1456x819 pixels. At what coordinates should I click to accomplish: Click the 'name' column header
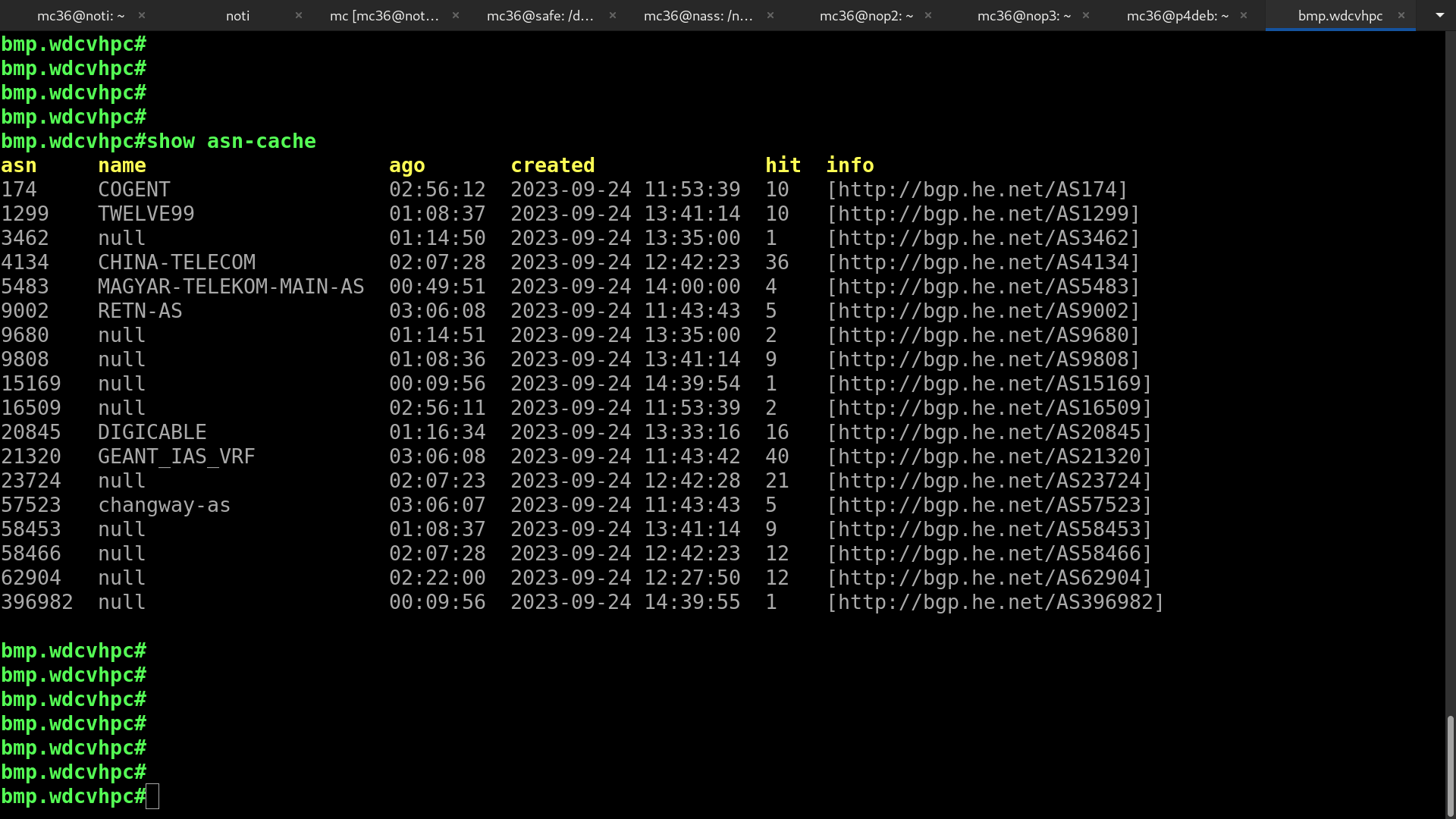(122, 165)
